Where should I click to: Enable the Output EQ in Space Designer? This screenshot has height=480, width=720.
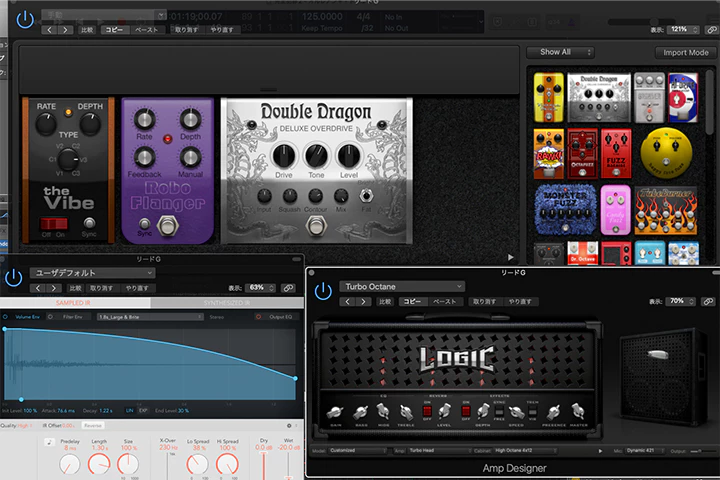pyautogui.click(x=259, y=317)
